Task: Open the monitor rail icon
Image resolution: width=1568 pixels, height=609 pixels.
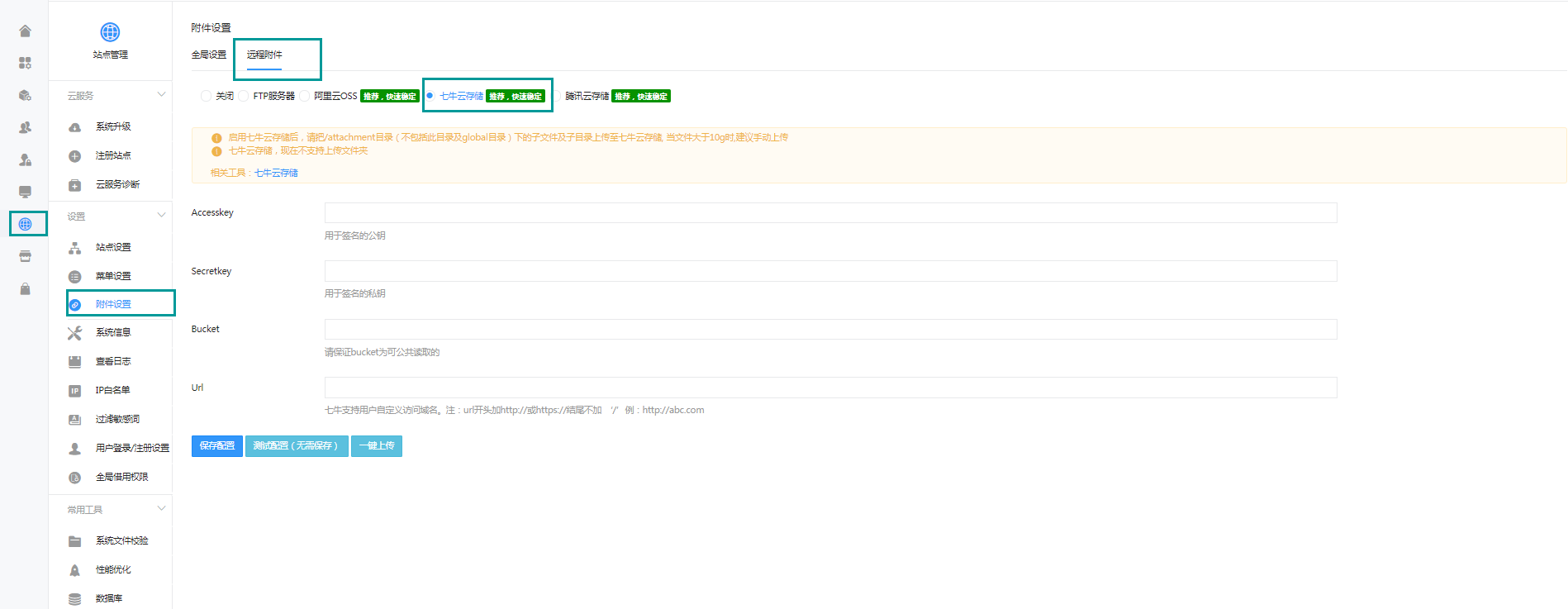Action: point(25,192)
